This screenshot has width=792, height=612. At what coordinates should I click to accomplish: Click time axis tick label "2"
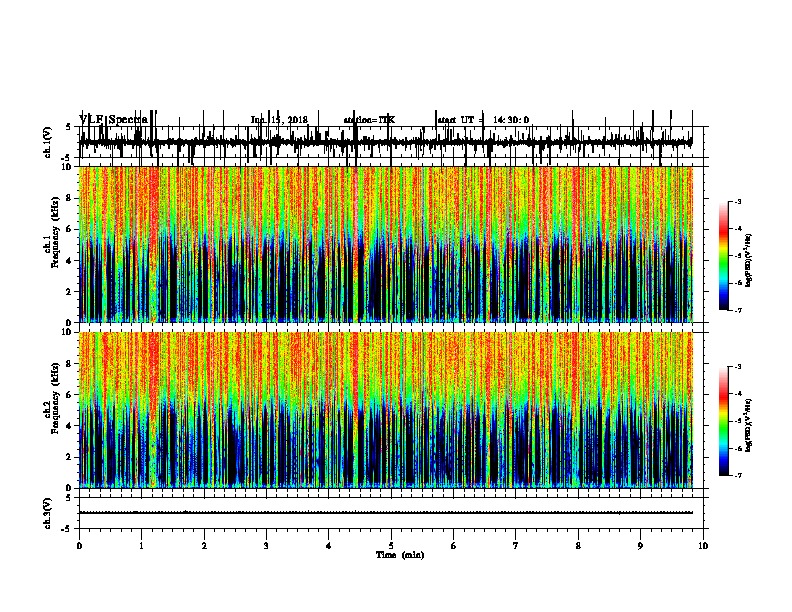click(x=204, y=546)
